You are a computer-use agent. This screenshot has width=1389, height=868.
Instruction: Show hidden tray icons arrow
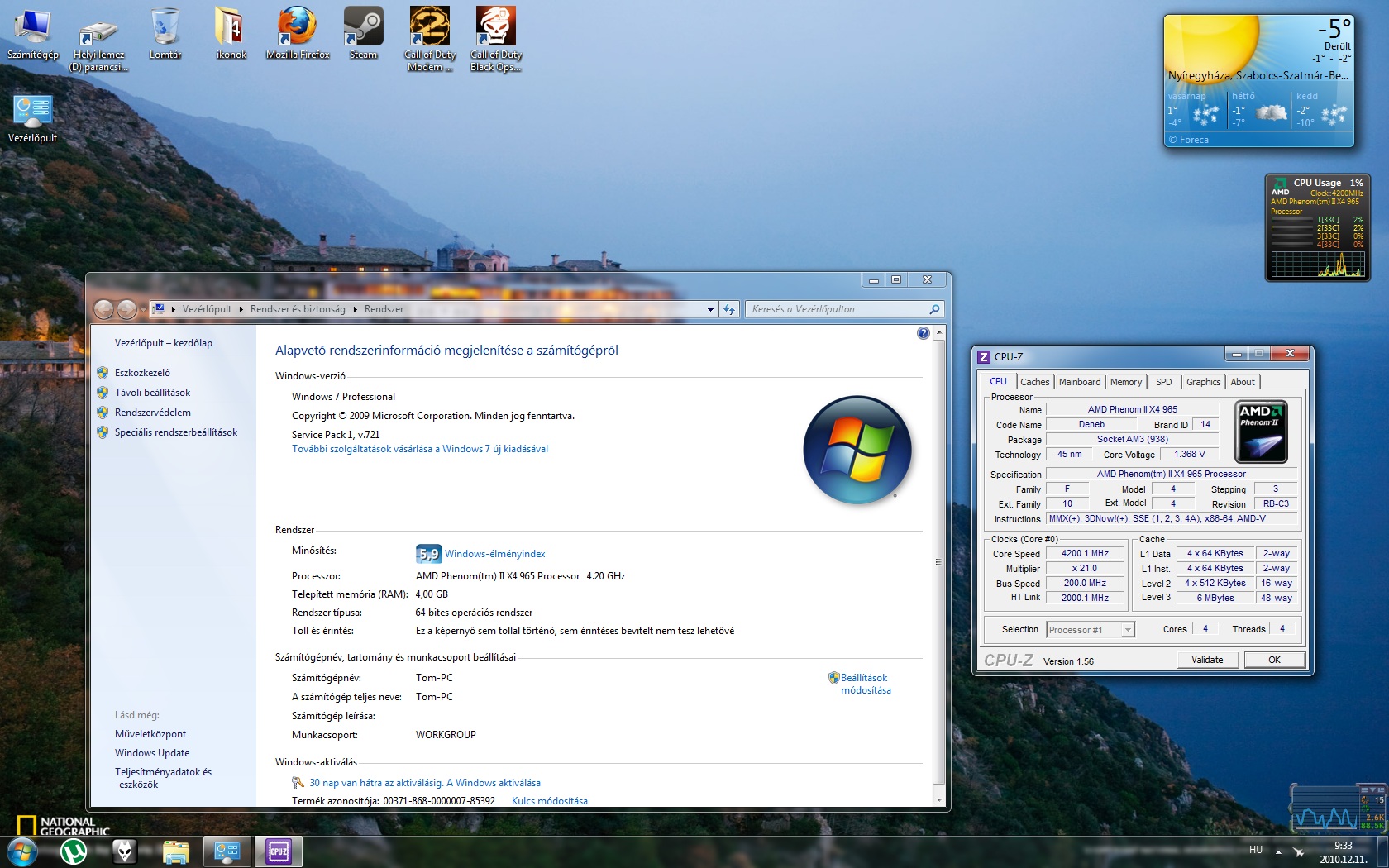pos(1278,851)
